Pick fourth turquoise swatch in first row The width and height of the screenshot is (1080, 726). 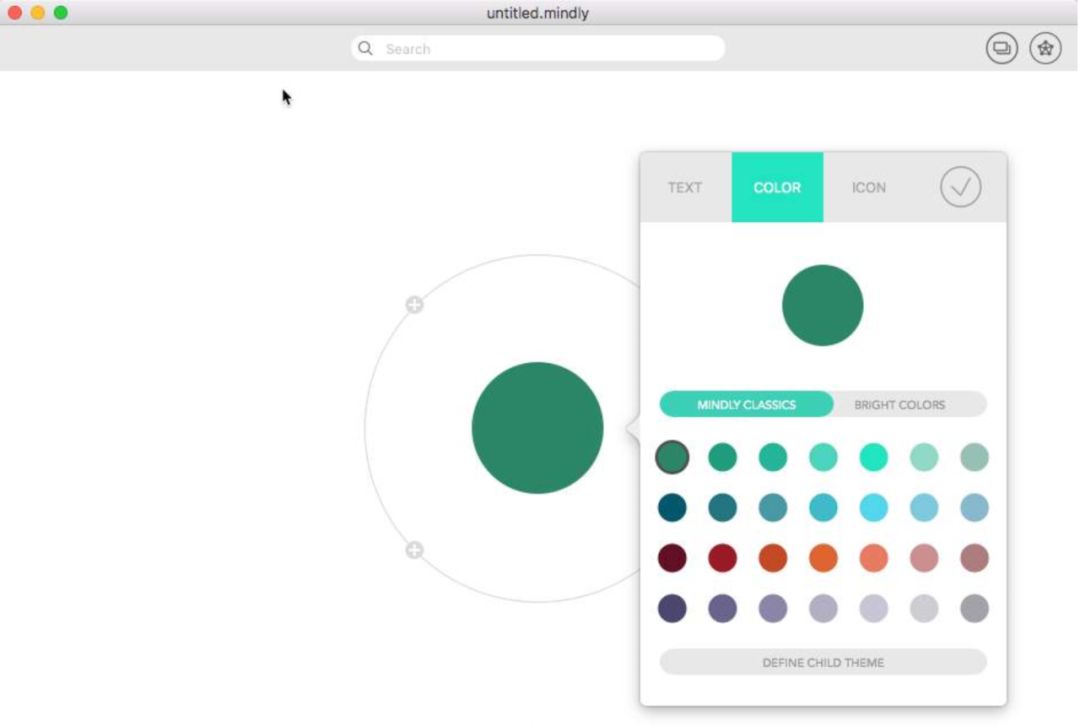click(x=823, y=457)
